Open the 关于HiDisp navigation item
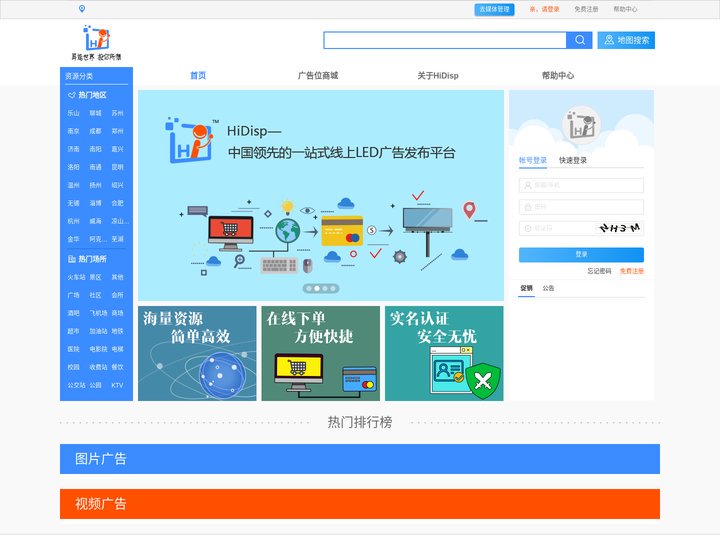The image size is (720, 540). 438,76
